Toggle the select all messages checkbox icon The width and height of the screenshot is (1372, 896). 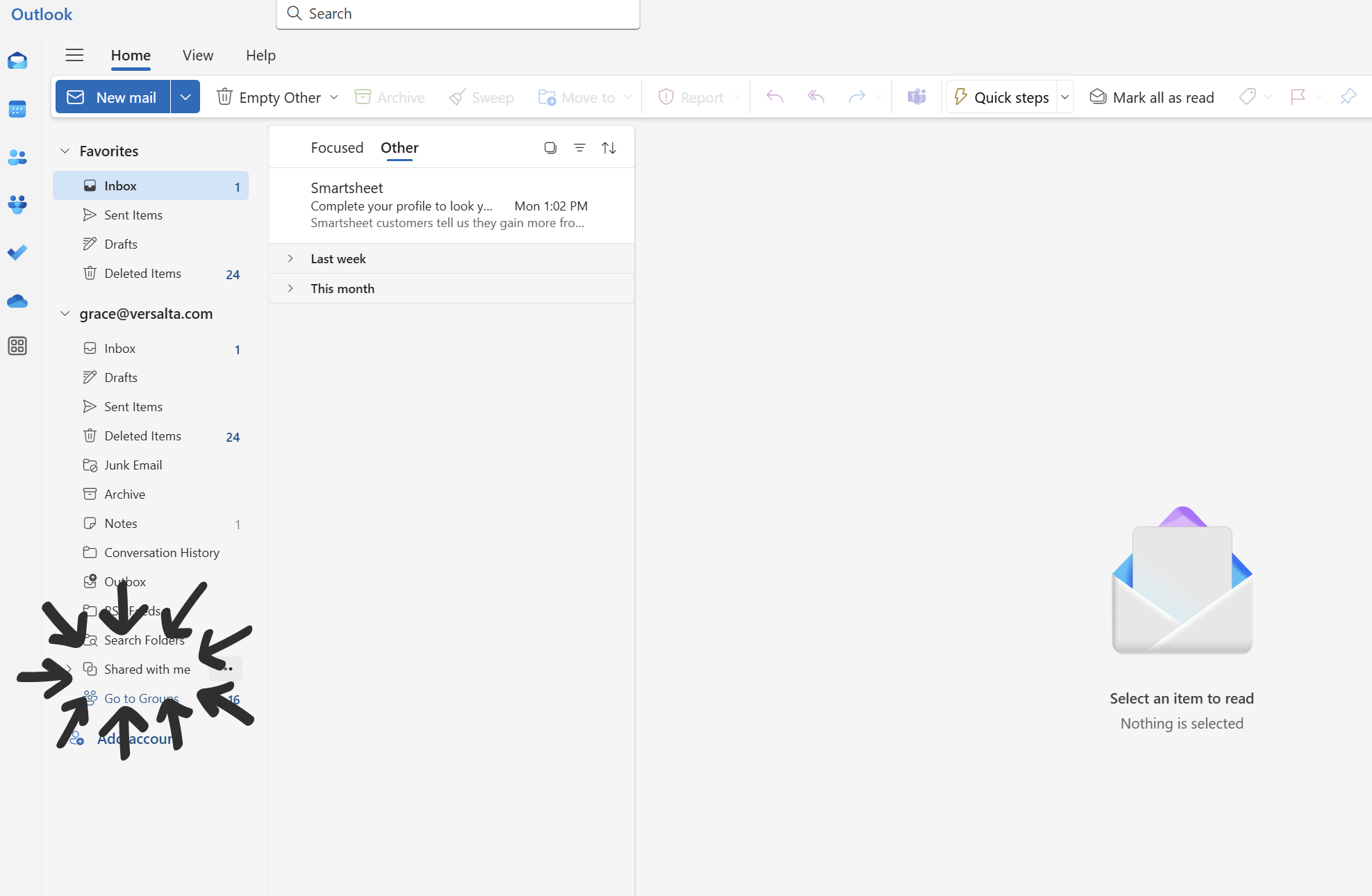tap(550, 148)
